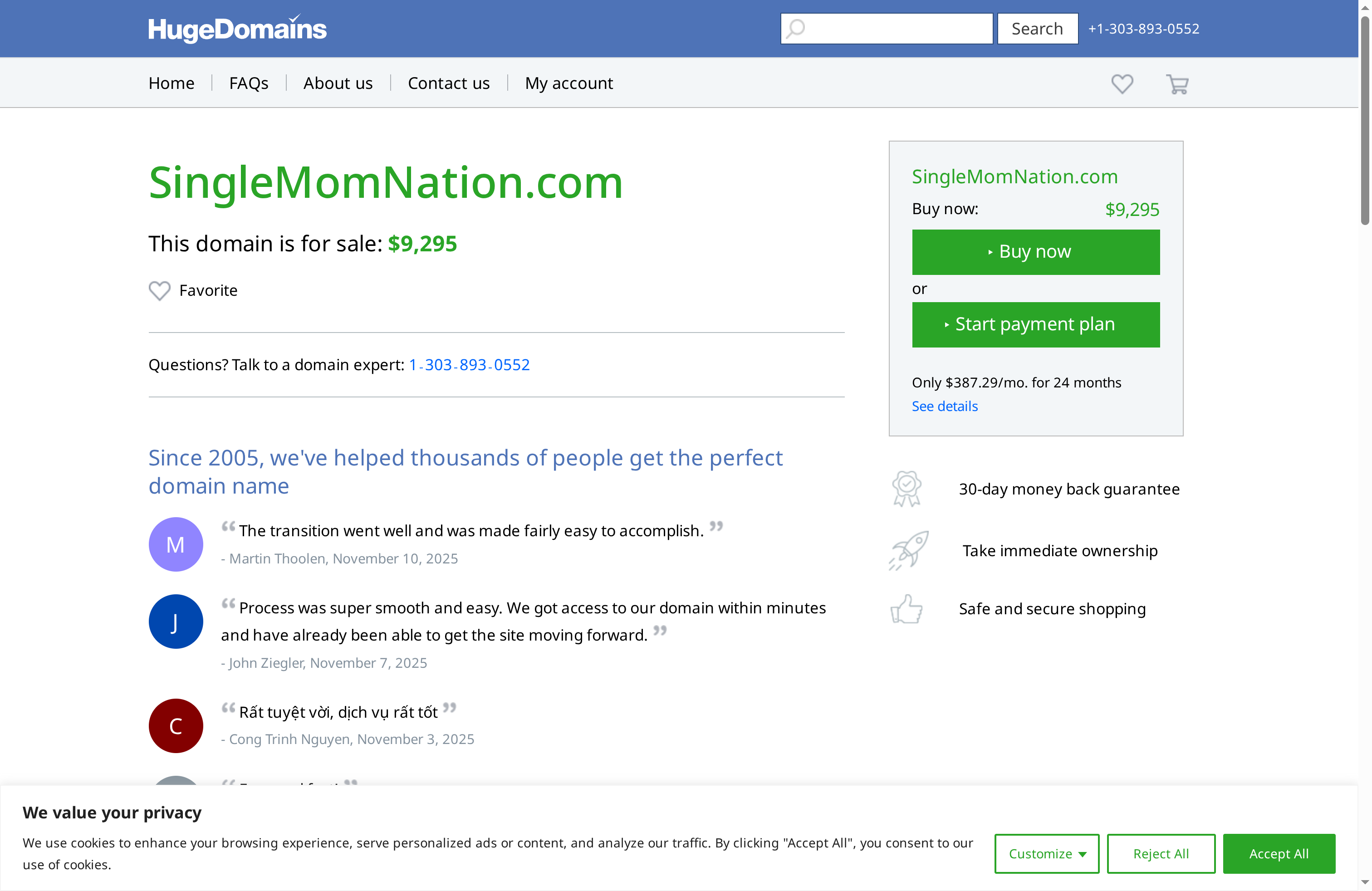Expand payment plan details via See details
Image resolution: width=1372 pixels, height=891 pixels.
[x=944, y=406]
